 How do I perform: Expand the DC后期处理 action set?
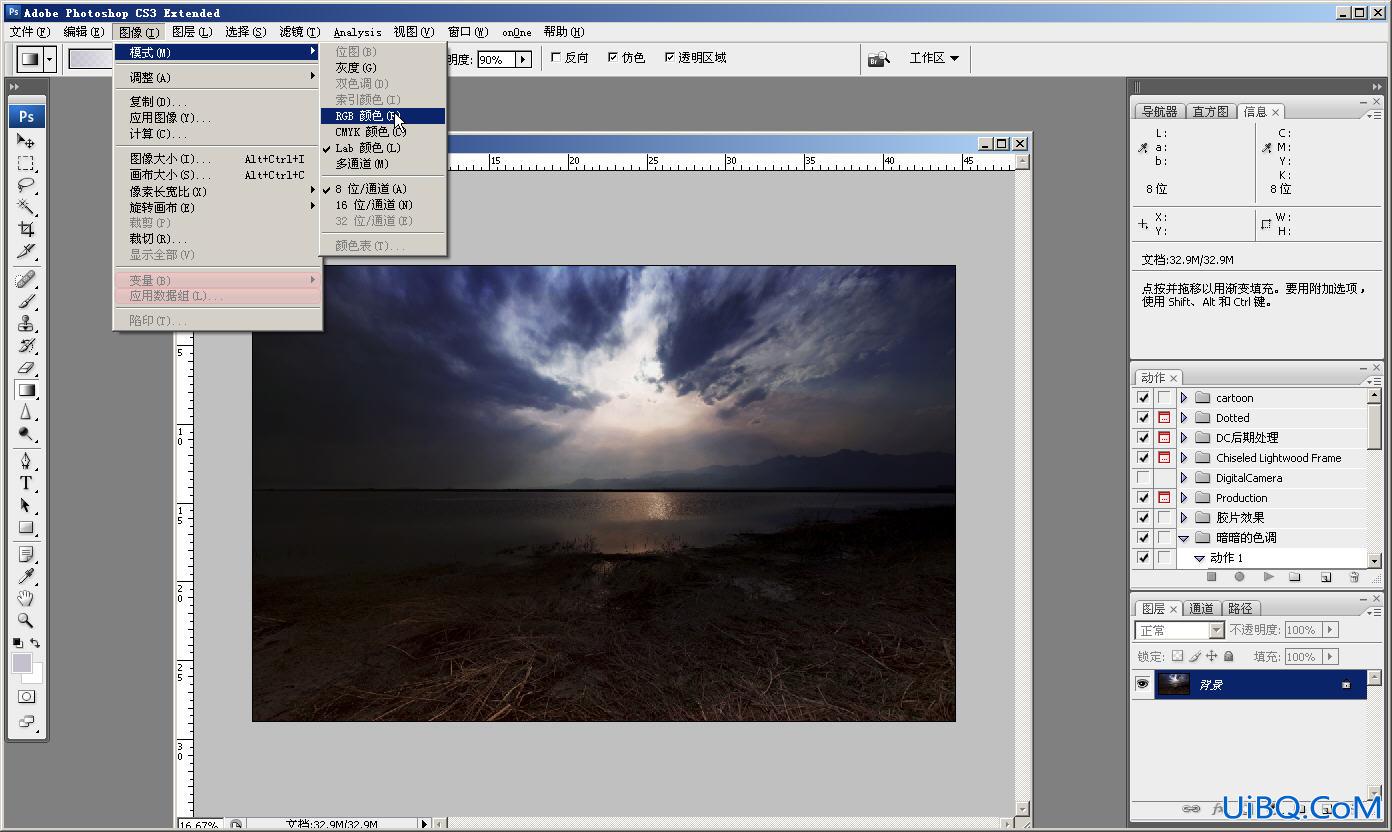pos(1184,438)
